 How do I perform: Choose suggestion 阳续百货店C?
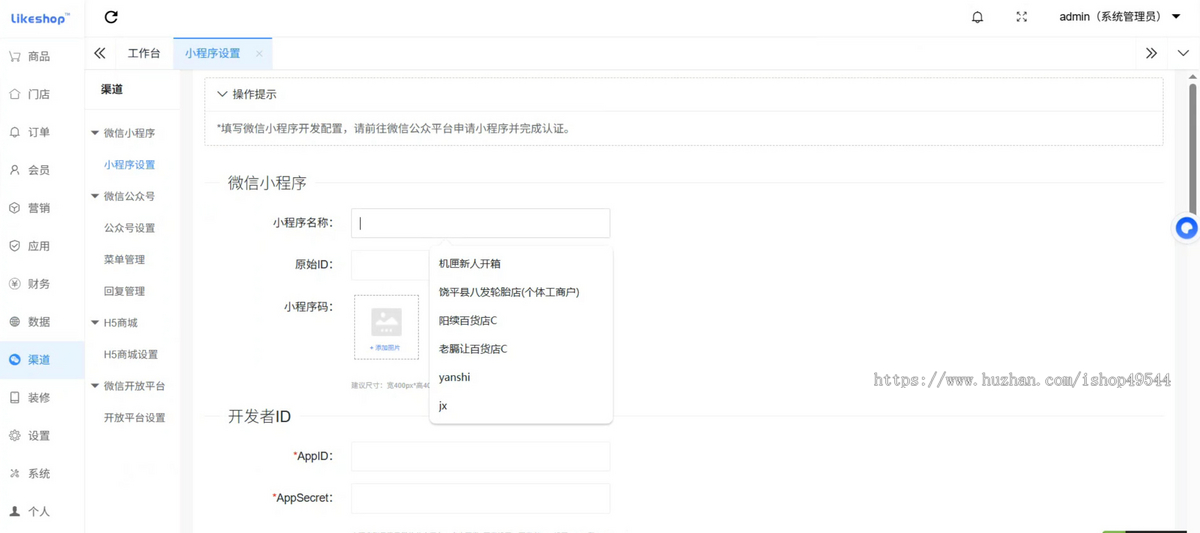click(521, 321)
